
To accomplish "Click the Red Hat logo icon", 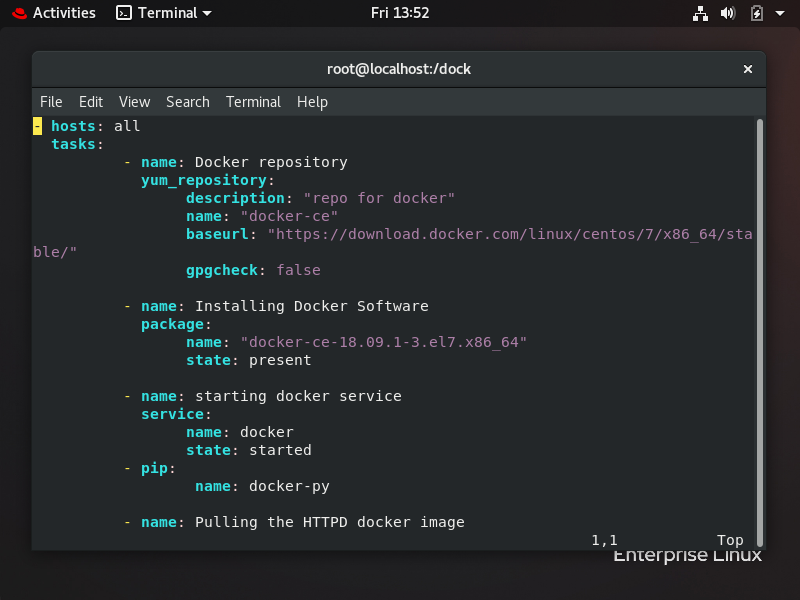I will pyautogui.click(x=19, y=13).
